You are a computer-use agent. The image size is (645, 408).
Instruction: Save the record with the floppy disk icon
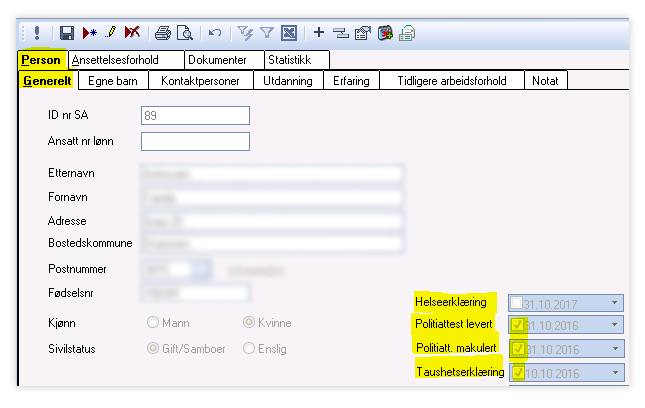[x=67, y=33]
